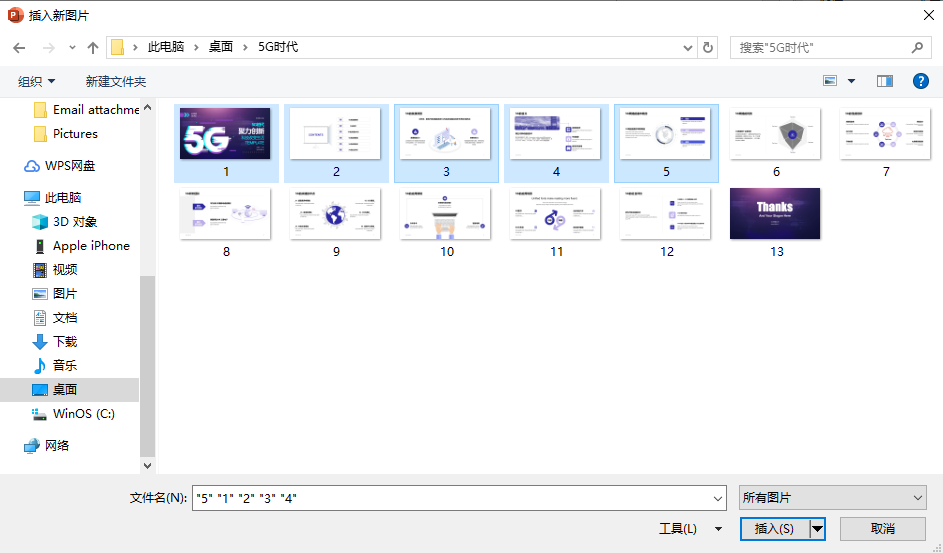
Task: Open 下载 folder in the sidebar
Action: 55,342
